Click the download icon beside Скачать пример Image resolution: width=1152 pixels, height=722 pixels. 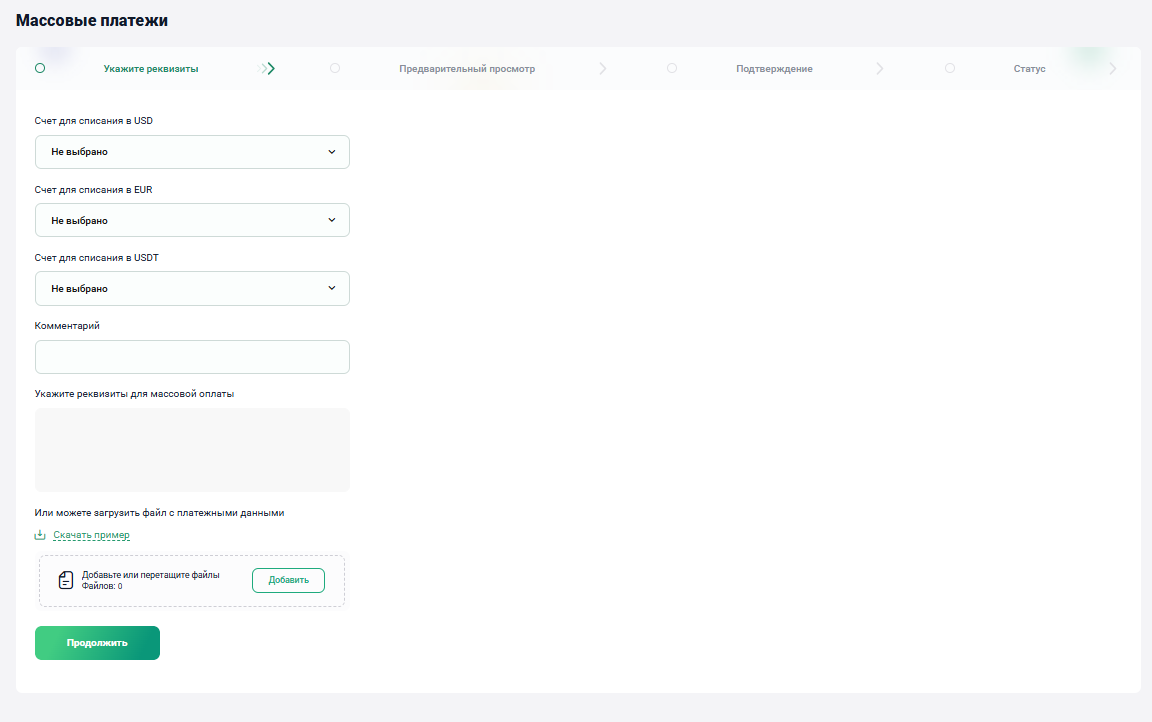(x=40, y=535)
